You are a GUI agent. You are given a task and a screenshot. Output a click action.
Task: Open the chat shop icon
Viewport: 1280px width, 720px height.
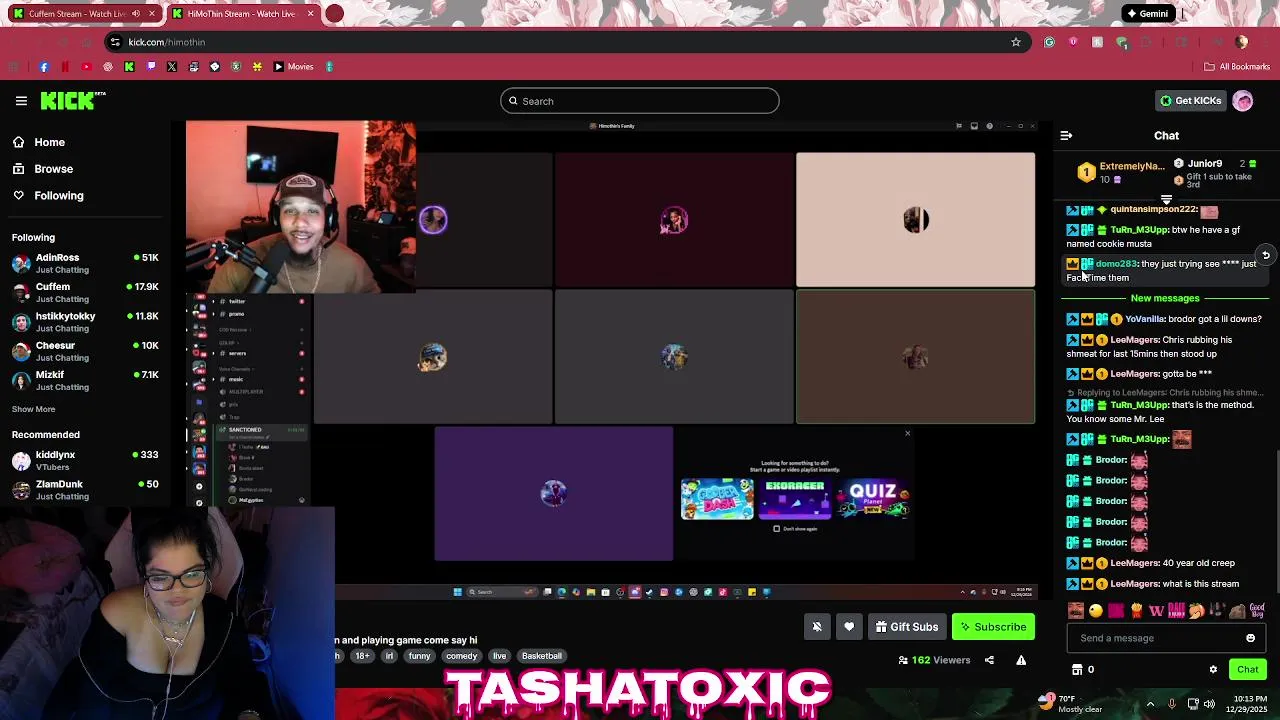[x=1077, y=669]
